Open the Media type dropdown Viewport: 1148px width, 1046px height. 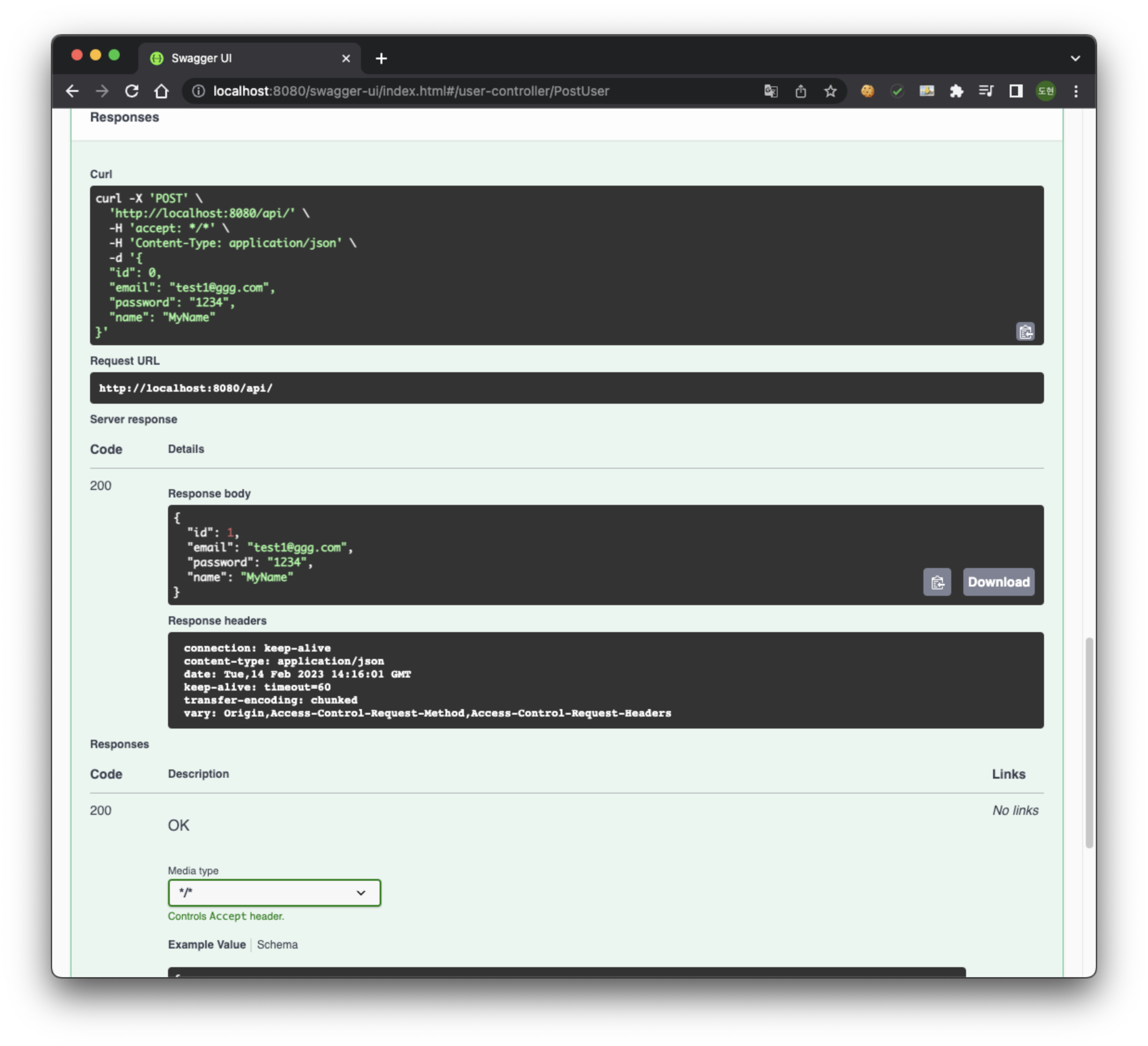coord(274,892)
